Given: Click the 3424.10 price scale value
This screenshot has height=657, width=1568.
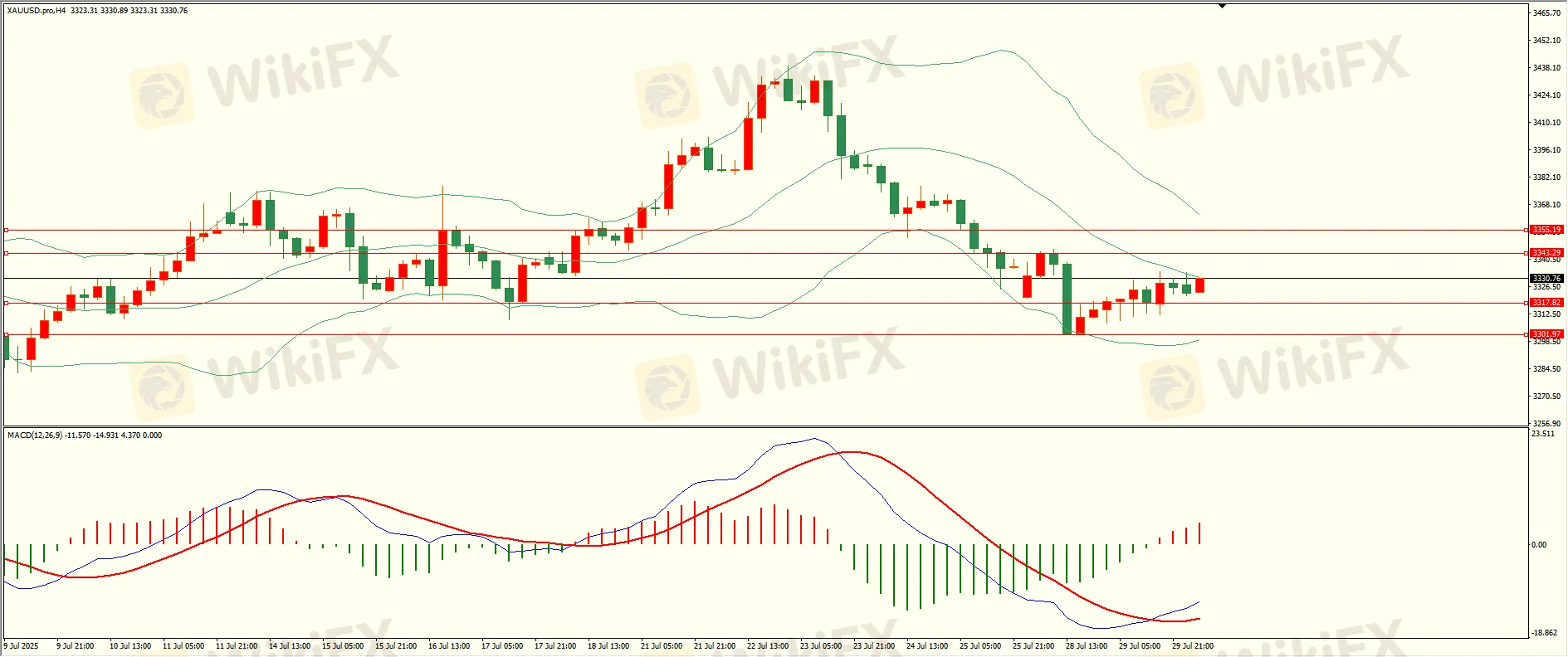Looking at the screenshot, I should tap(1546, 95).
